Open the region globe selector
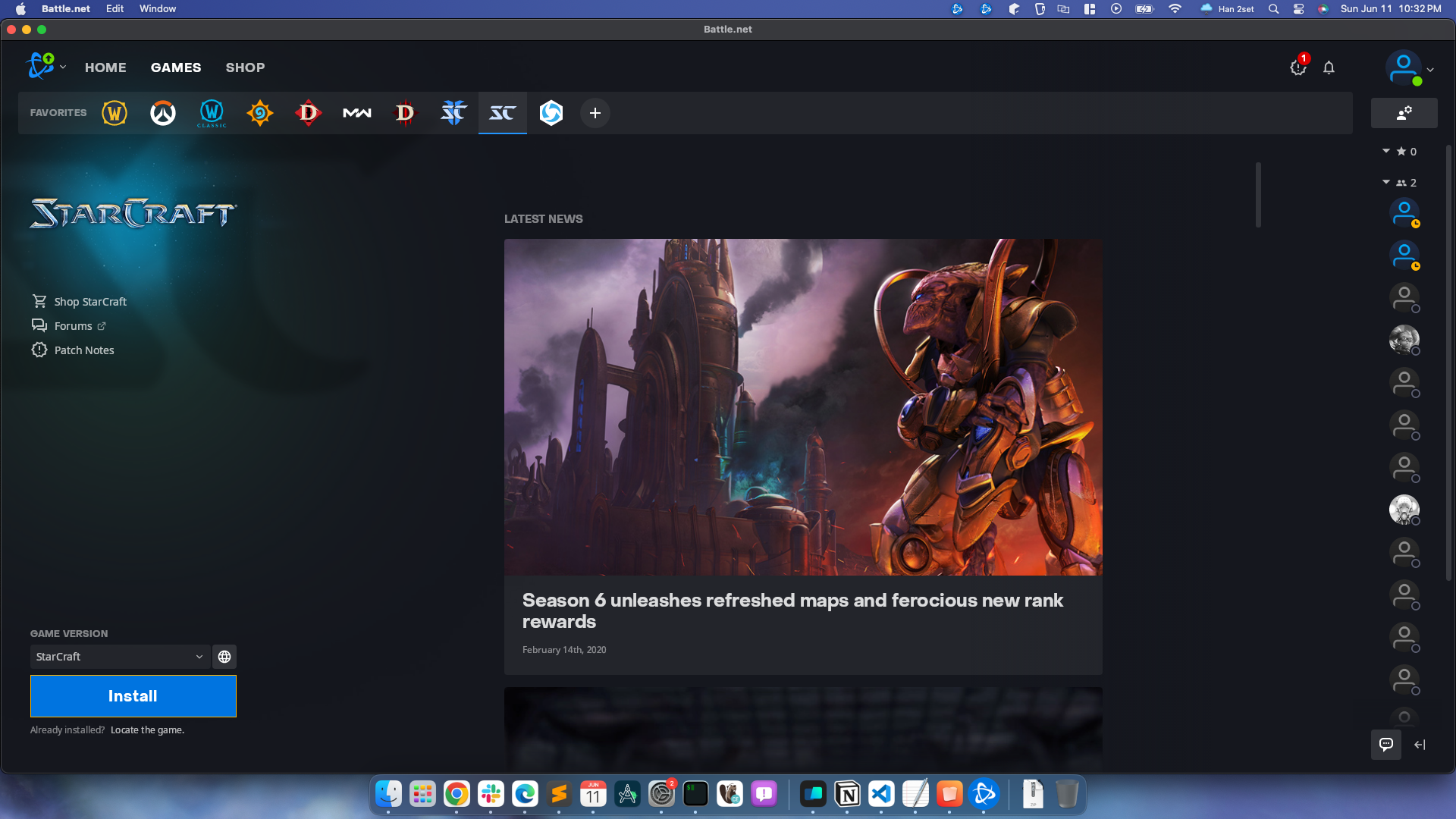This screenshot has width=1456, height=819. pos(224,657)
